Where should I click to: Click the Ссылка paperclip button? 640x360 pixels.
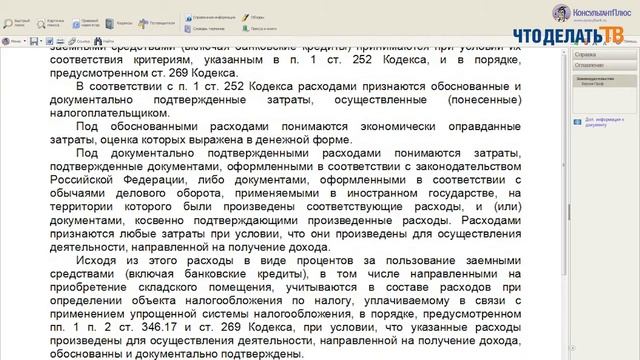coord(79,41)
